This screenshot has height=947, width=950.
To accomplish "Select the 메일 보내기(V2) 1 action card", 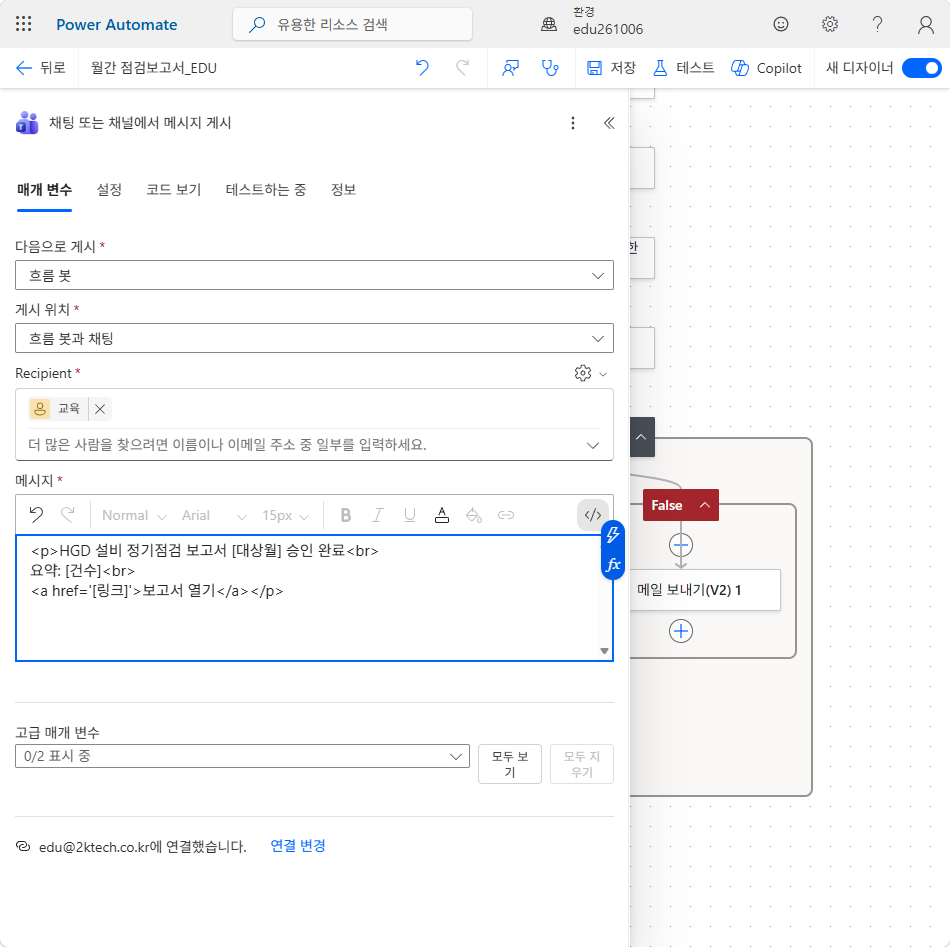I will pyautogui.click(x=705, y=590).
